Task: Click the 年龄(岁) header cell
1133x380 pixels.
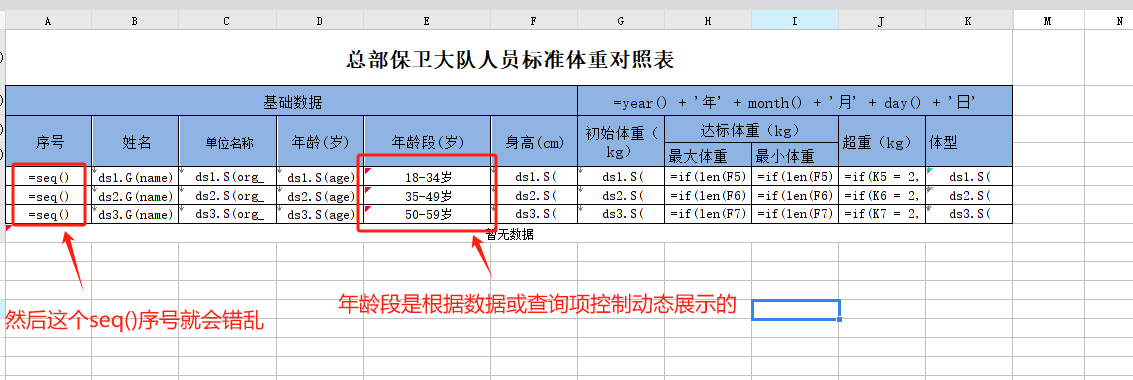Action: click(x=320, y=141)
